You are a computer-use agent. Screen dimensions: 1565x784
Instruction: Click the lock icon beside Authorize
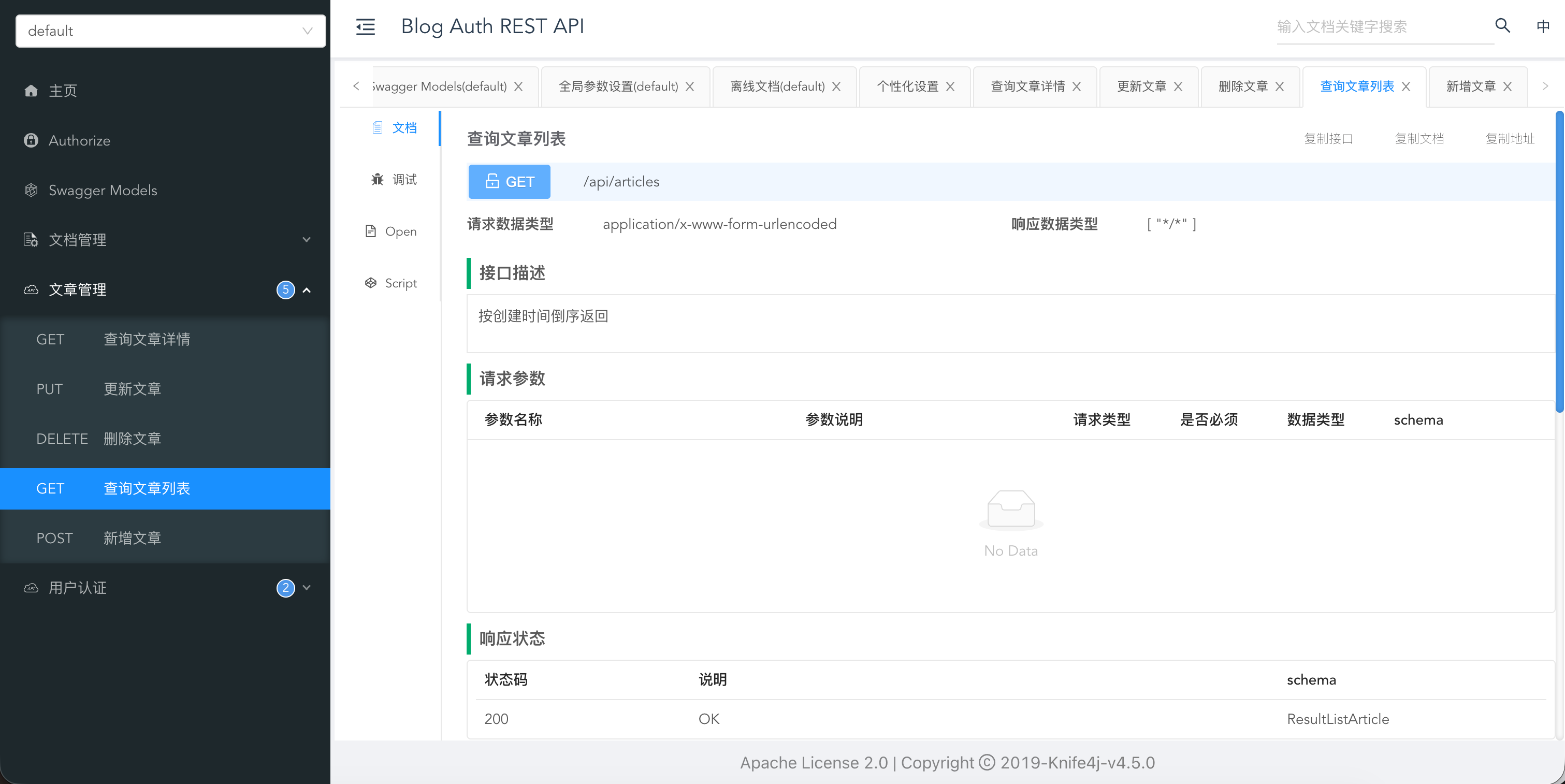(31, 140)
